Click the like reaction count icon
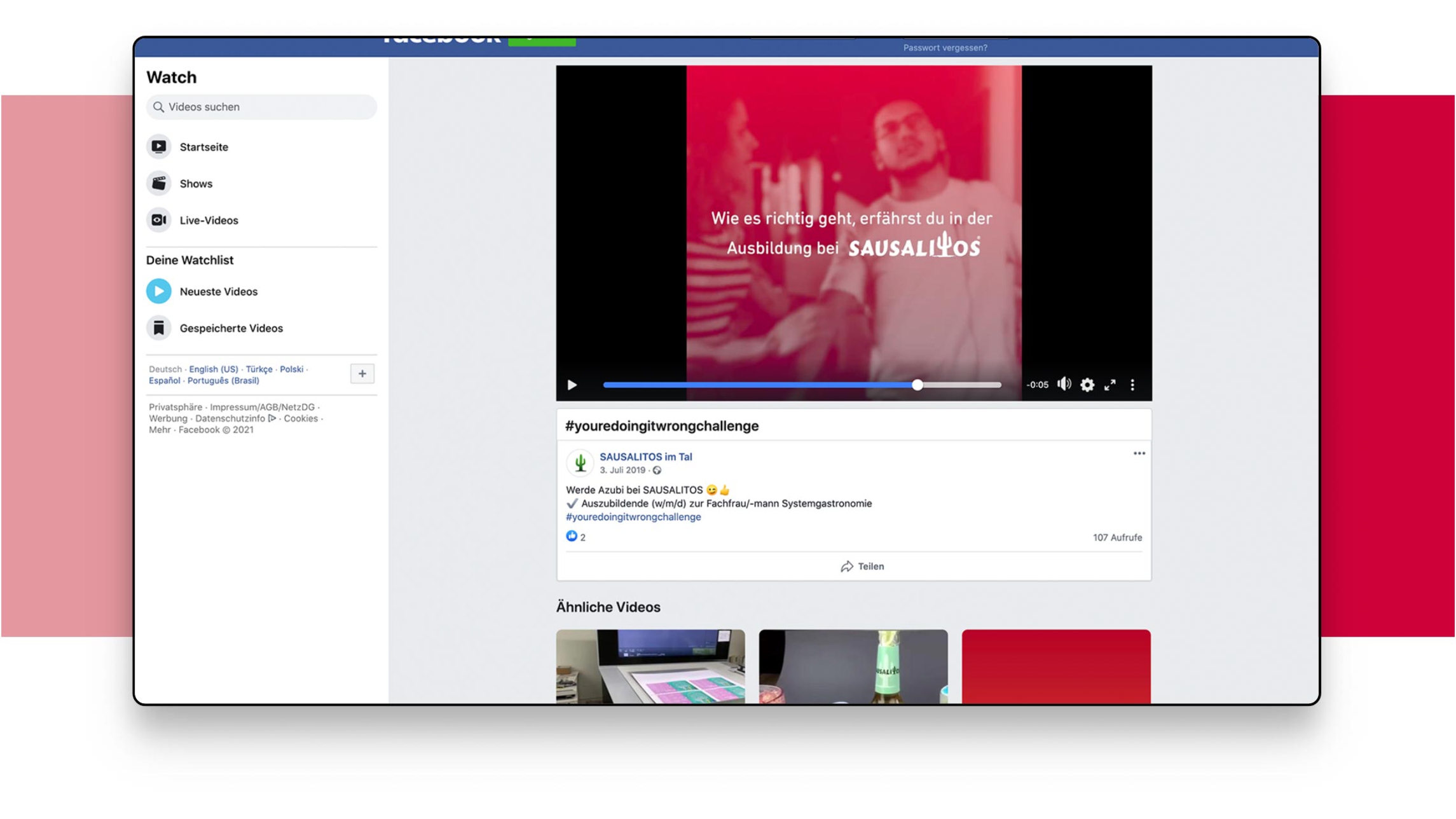Viewport: 1456px width, 819px height. (x=572, y=537)
